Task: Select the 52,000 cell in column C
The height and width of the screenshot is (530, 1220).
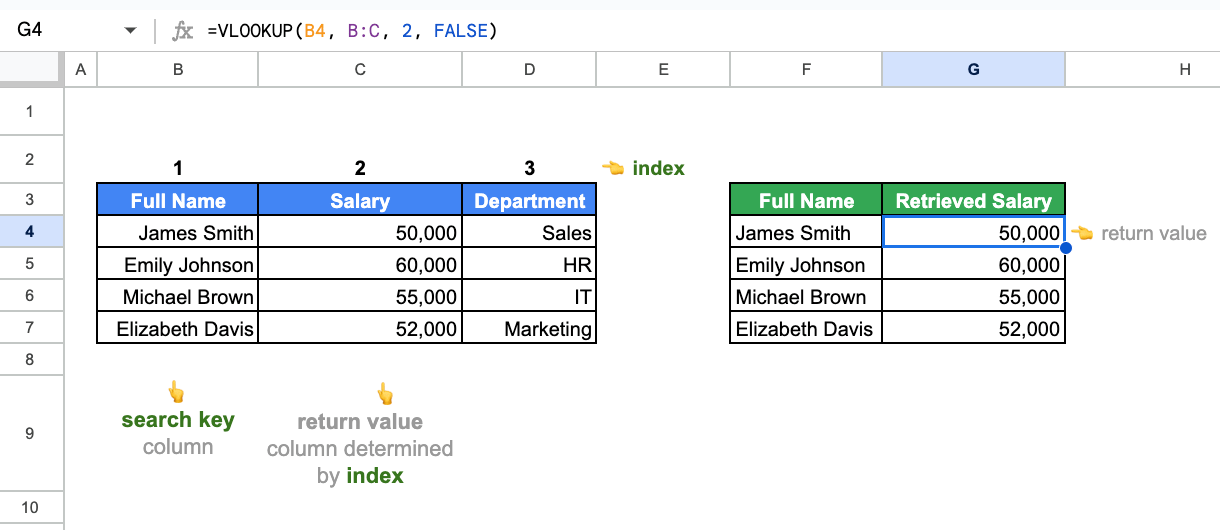Action: click(360, 328)
